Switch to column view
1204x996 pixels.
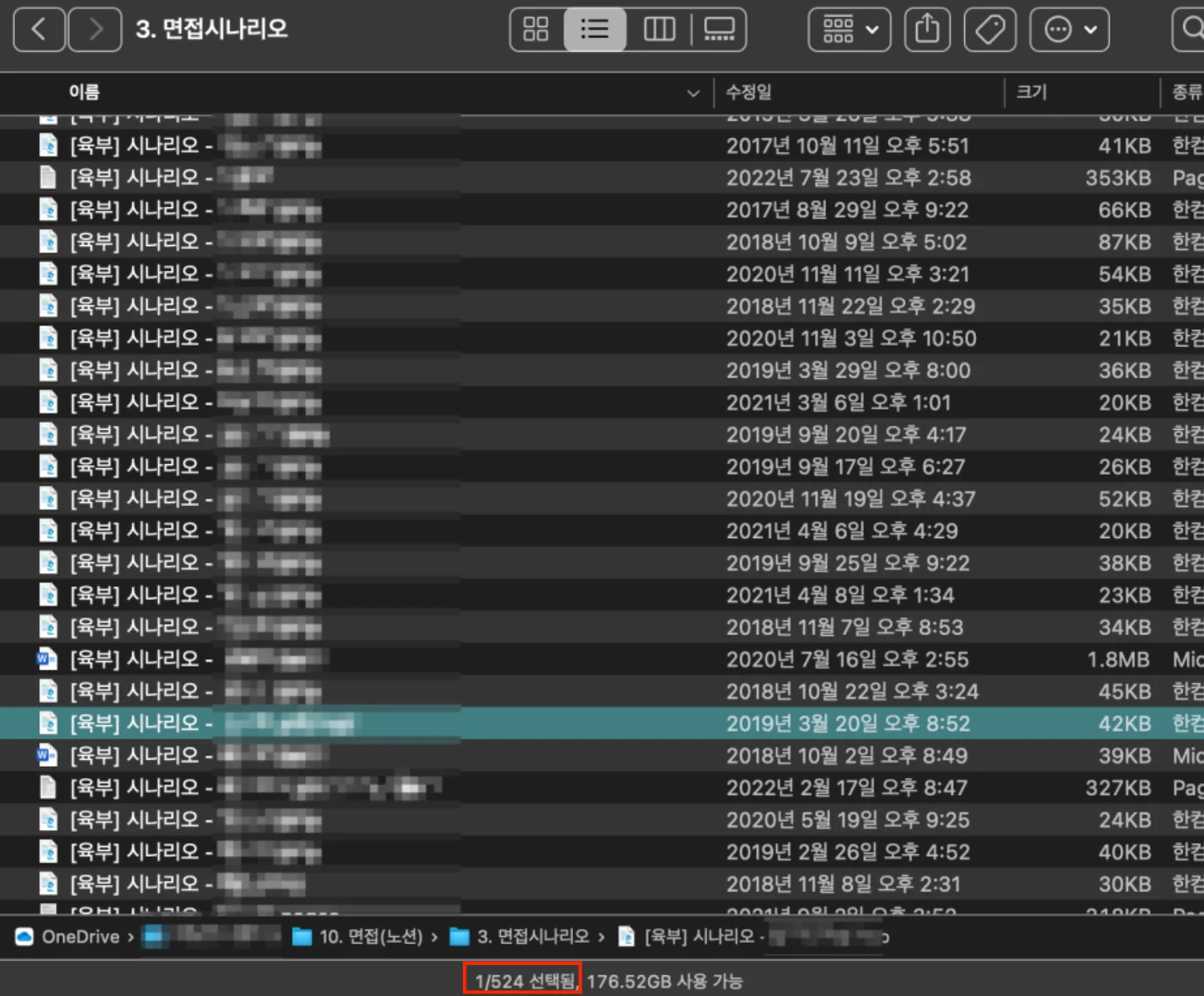coord(658,29)
